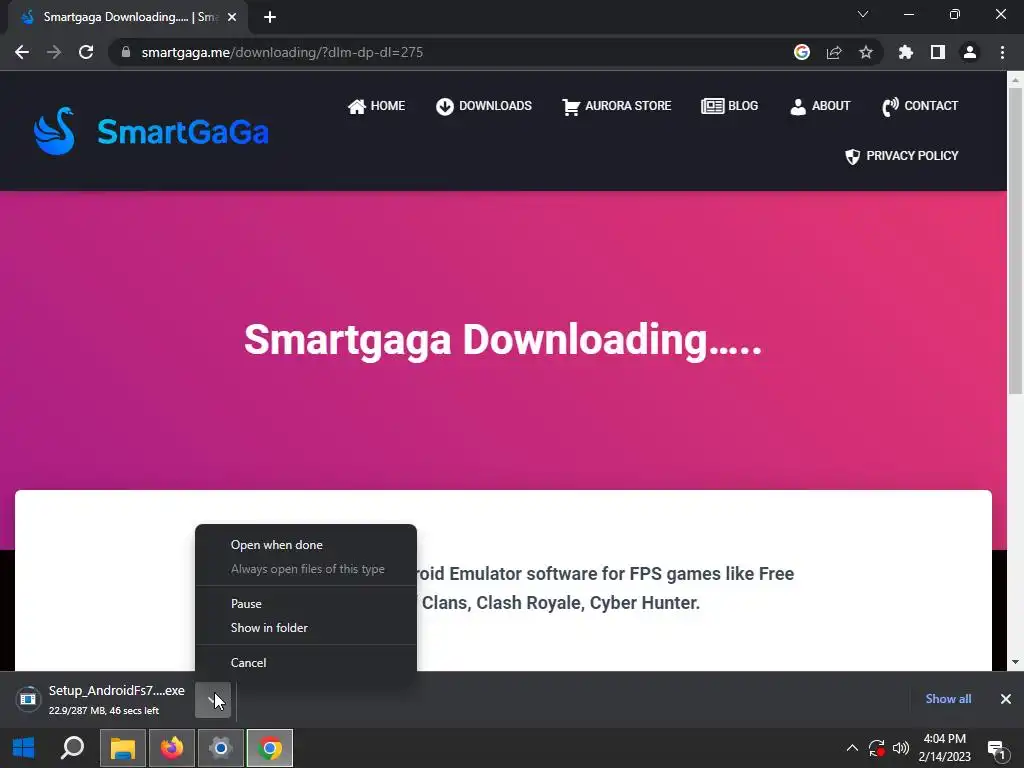Viewport: 1024px width, 768px height.
Task: Select Cancel in download menu
Action: [x=306, y=662]
